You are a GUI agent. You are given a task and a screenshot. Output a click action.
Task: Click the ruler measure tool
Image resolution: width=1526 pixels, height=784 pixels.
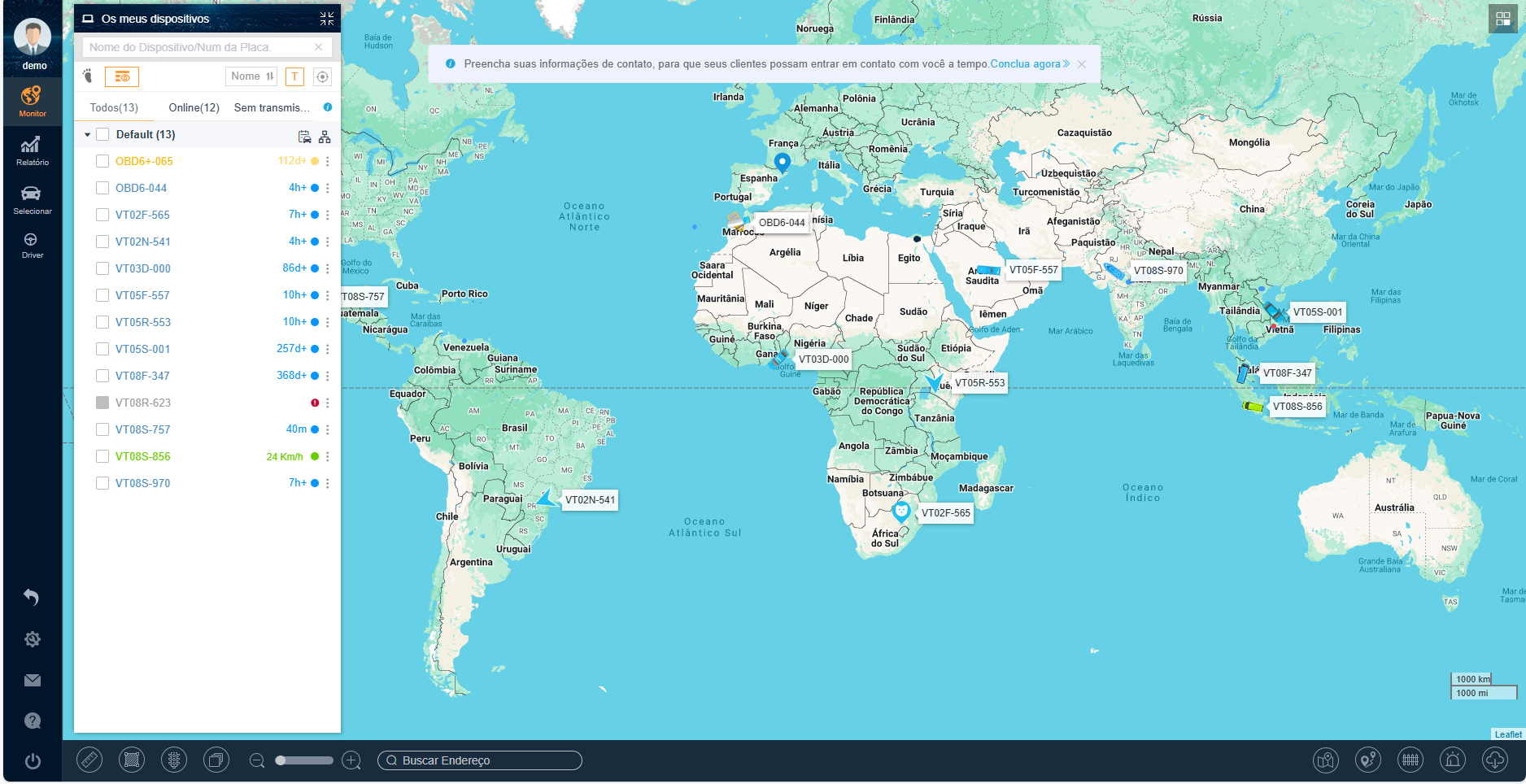[89, 760]
